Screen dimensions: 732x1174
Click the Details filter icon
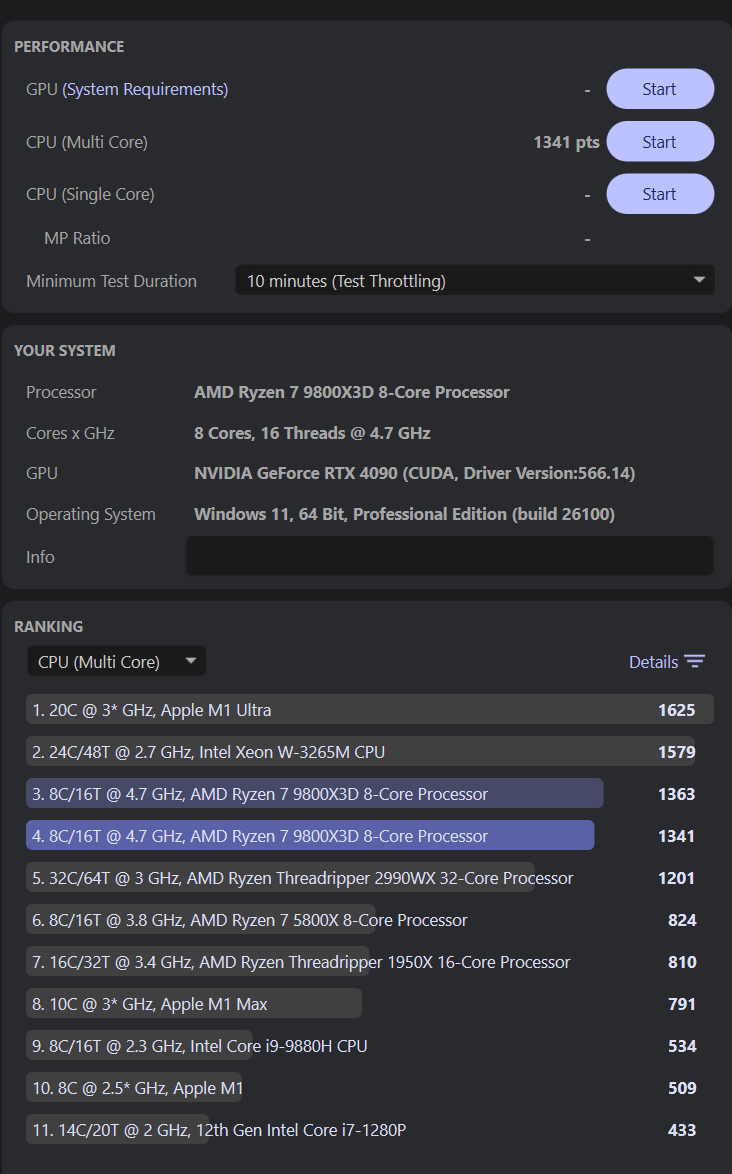tap(695, 662)
